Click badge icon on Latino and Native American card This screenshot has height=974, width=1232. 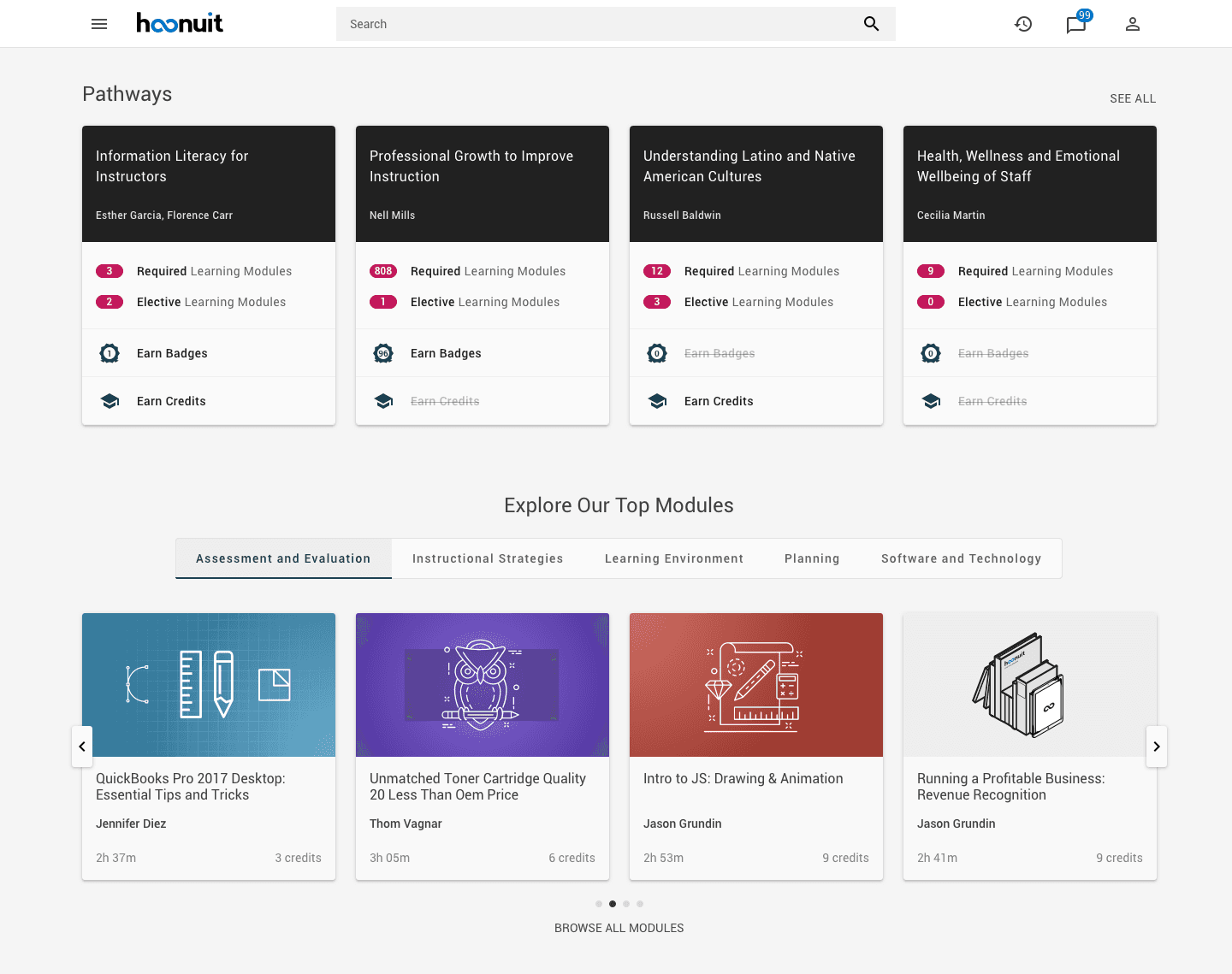[x=657, y=353]
